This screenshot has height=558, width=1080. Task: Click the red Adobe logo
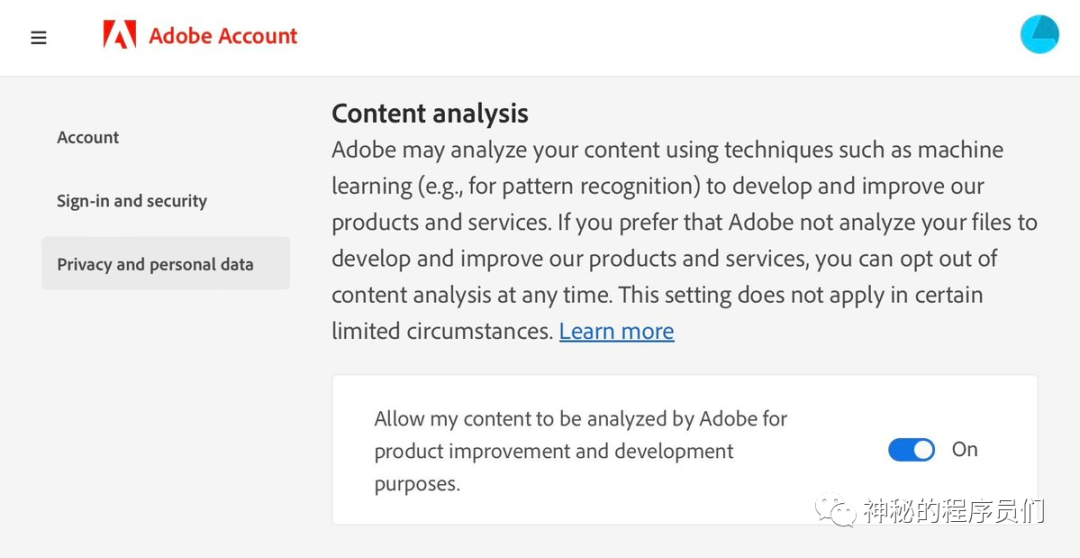click(120, 34)
